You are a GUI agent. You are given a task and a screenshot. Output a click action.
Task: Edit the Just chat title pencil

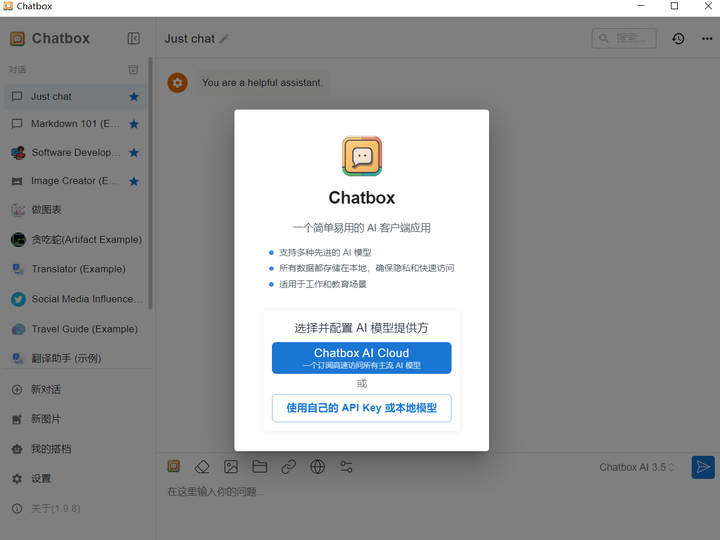click(224, 39)
